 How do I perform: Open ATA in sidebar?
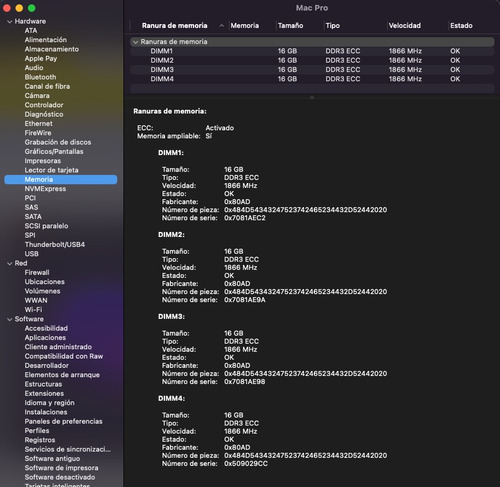(x=31, y=31)
